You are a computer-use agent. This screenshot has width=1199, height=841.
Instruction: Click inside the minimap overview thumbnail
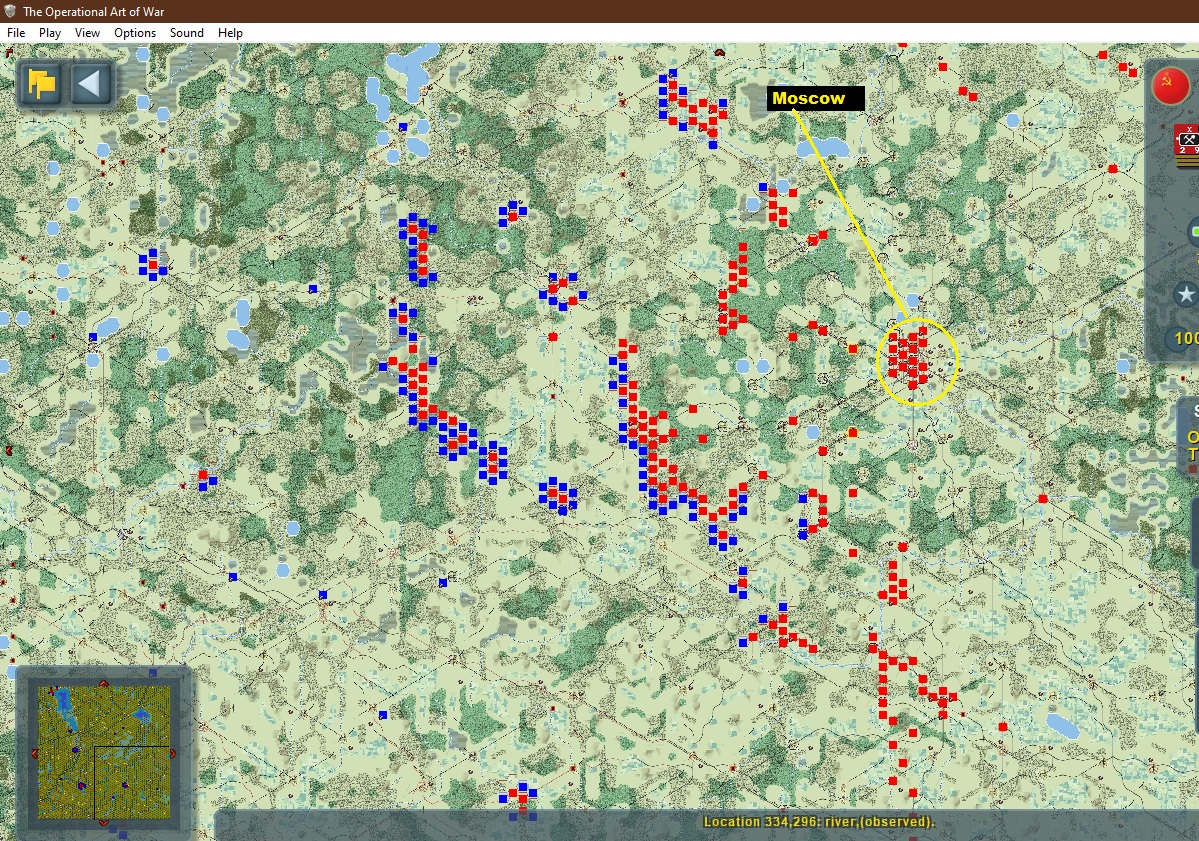(x=104, y=752)
